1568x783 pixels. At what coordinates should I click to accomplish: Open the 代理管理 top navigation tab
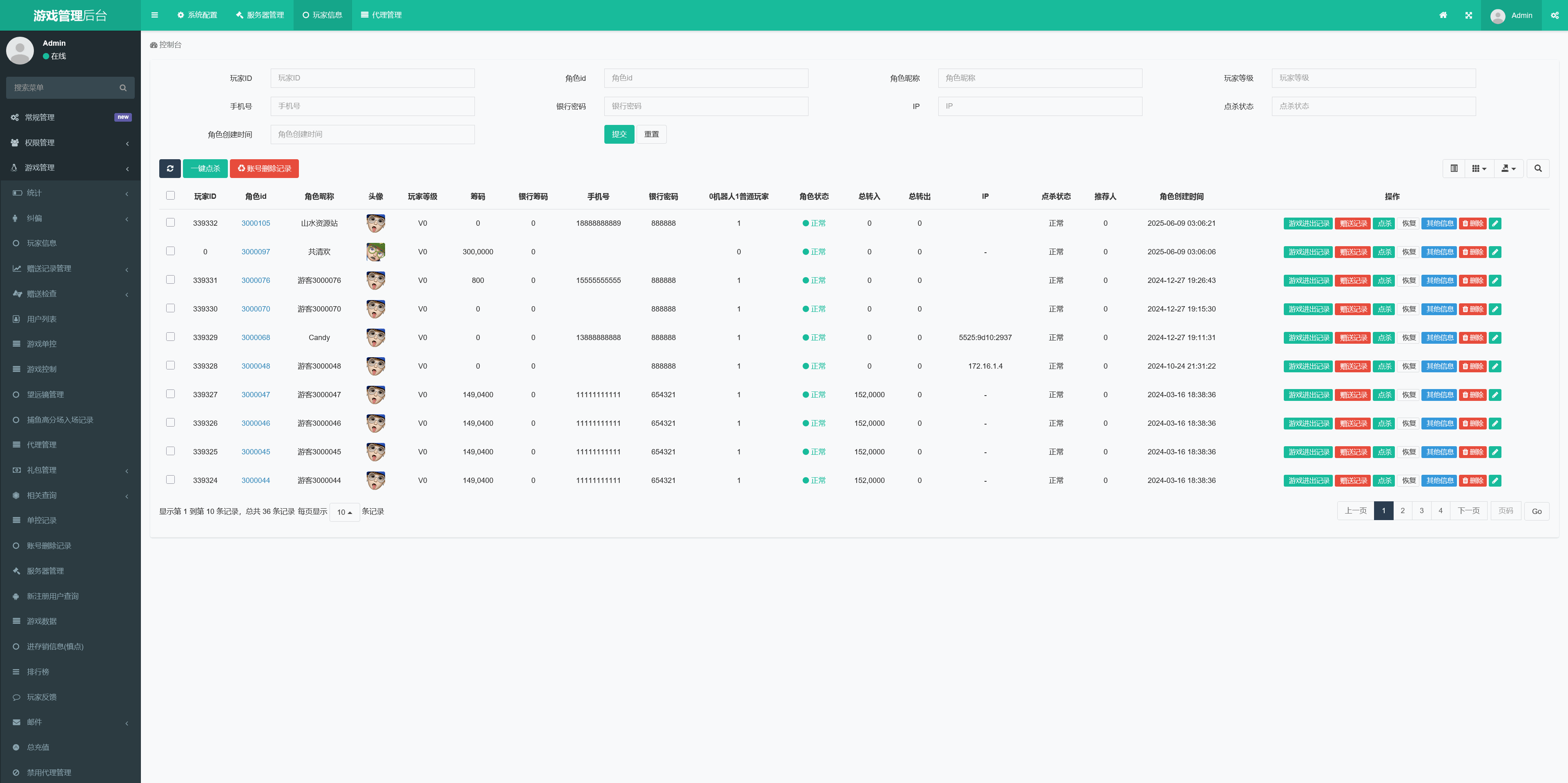click(x=381, y=15)
